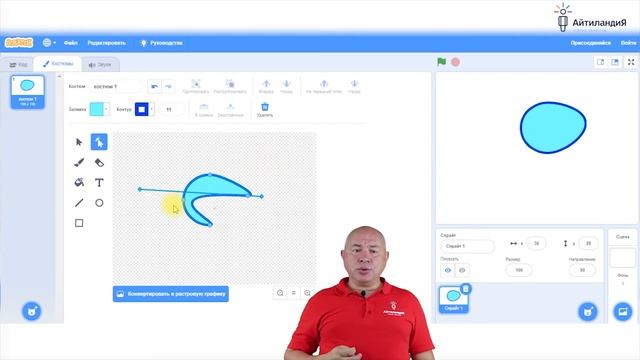Enter full screen stage mode
The height and width of the screenshot is (360, 640).
coord(631,62)
